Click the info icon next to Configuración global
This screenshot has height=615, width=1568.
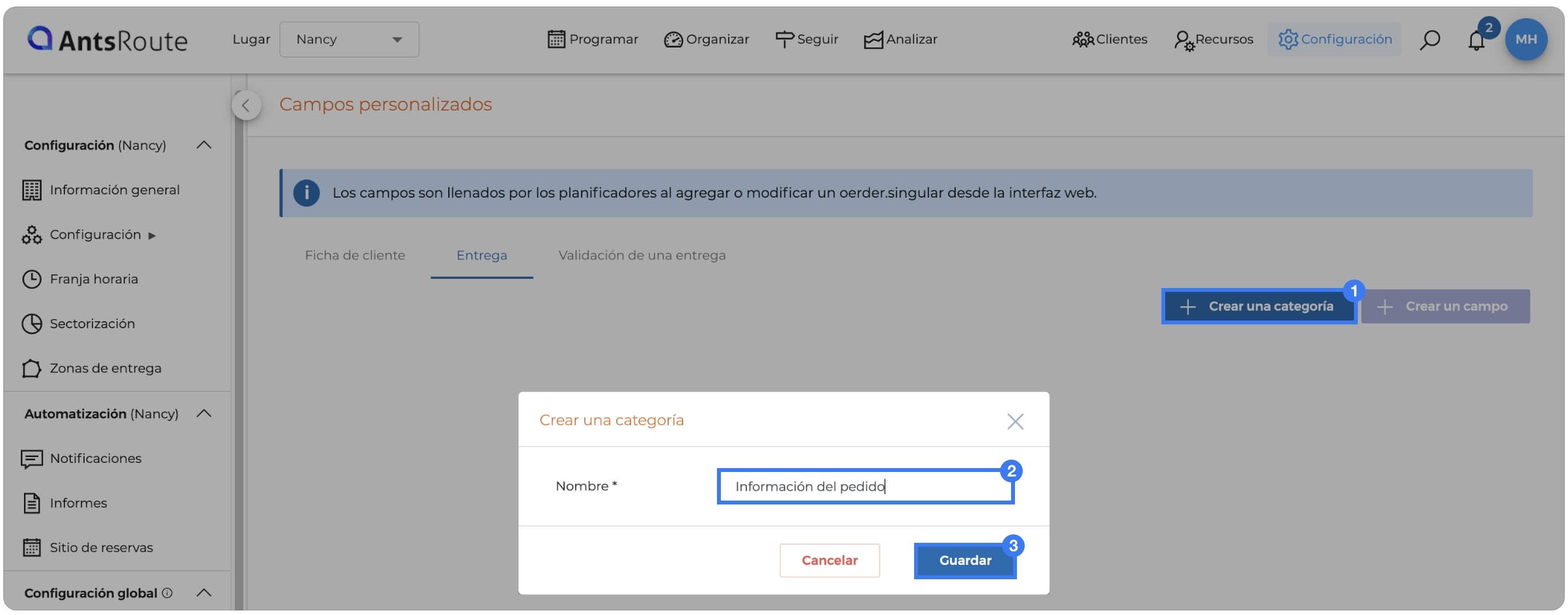(x=167, y=593)
